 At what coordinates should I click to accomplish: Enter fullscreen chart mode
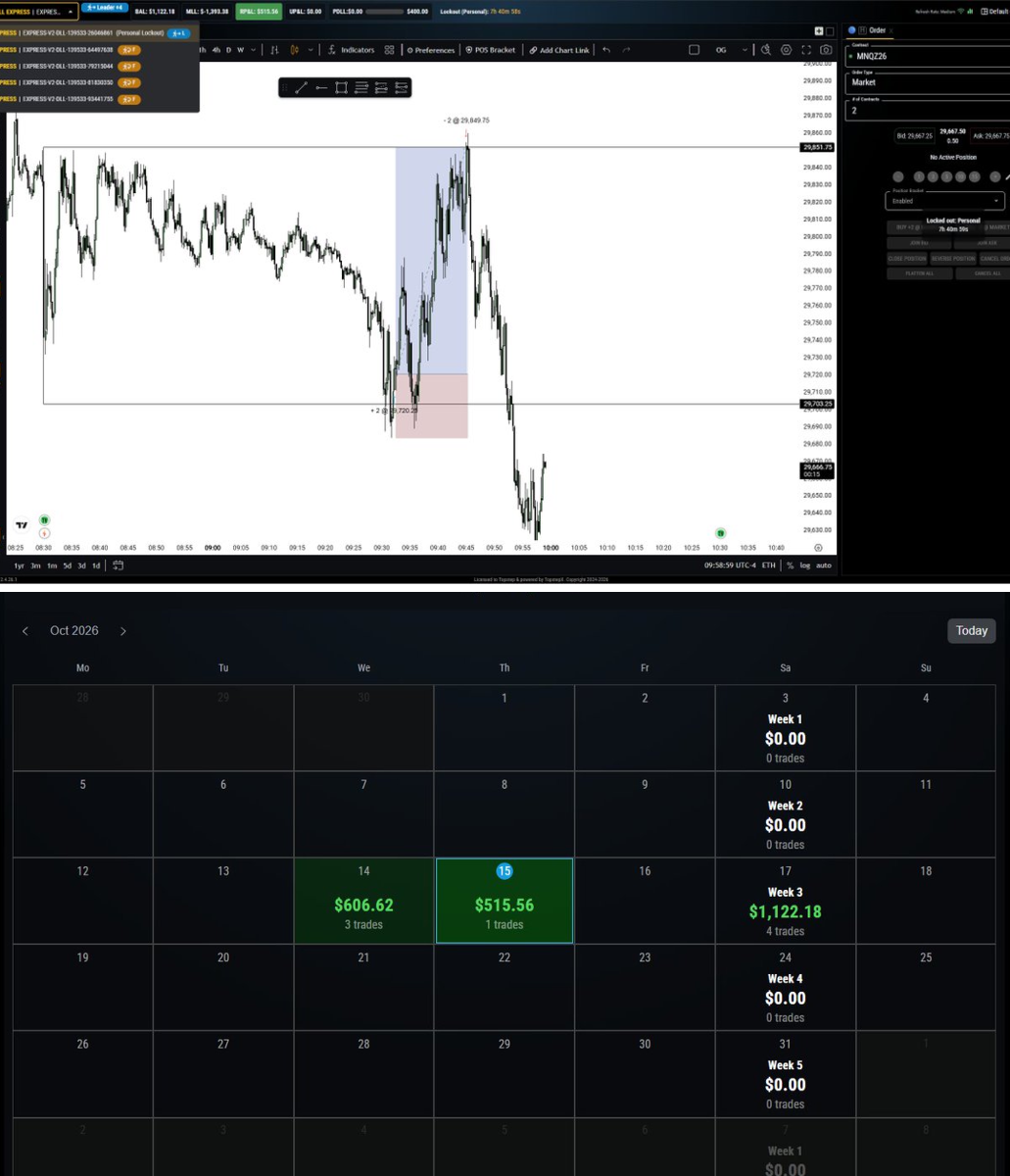coord(806,50)
